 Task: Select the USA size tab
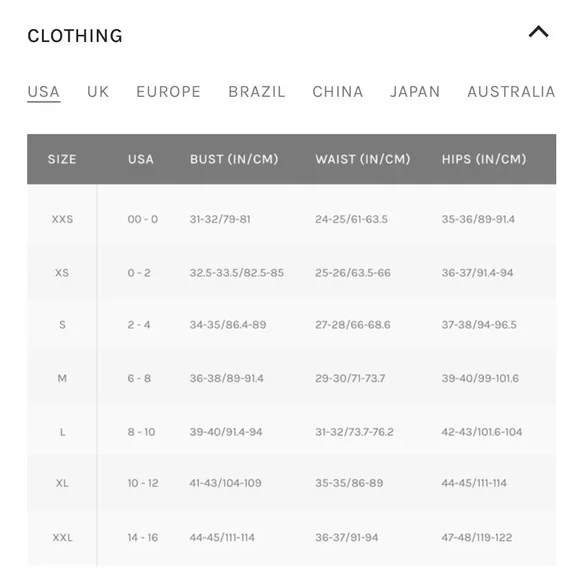point(44,92)
